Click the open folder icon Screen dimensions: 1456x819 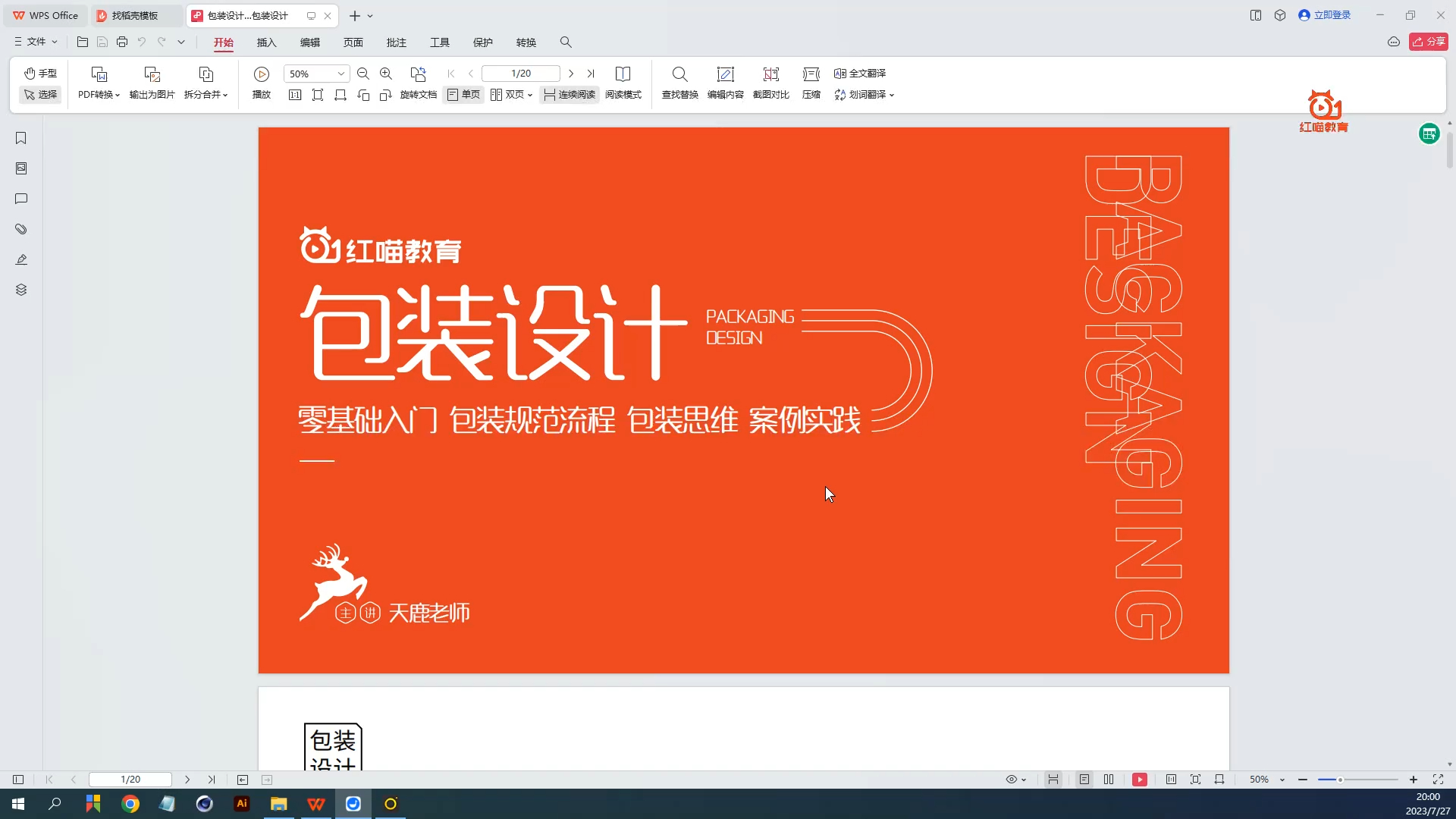click(x=83, y=42)
